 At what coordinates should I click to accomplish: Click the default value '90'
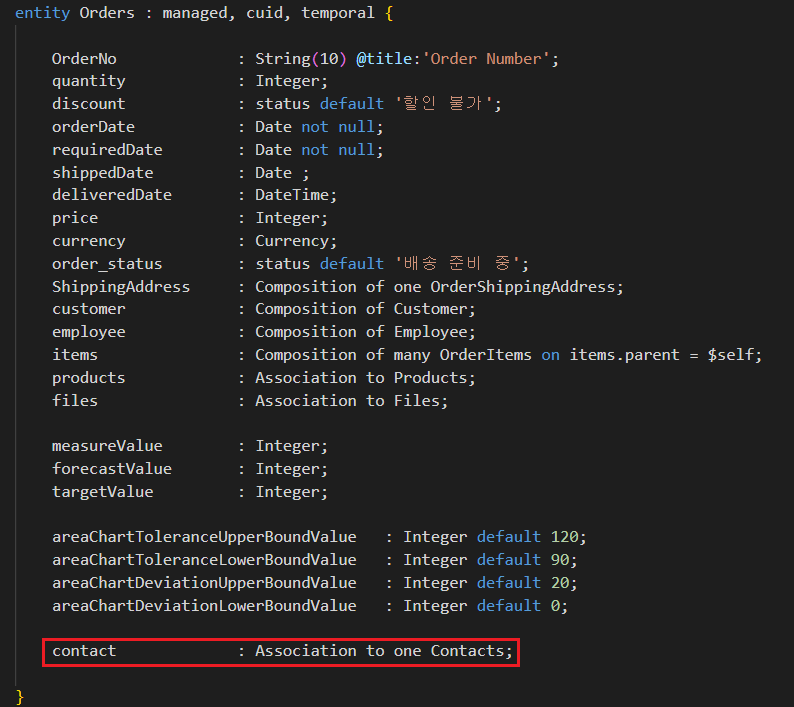coord(560,560)
